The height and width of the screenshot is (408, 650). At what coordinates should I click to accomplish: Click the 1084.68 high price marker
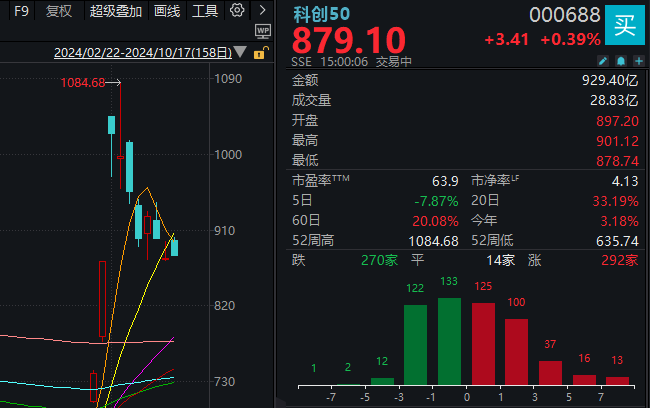click(83, 82)
